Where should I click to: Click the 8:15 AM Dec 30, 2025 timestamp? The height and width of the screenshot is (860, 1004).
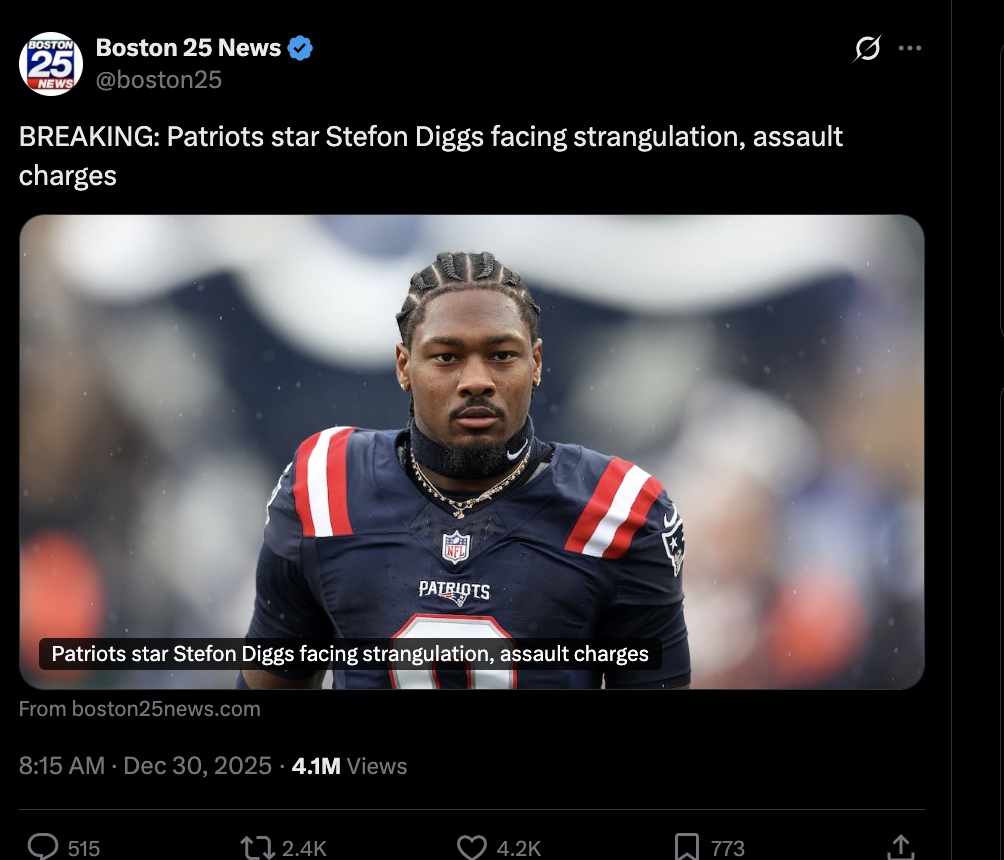point(145,766)
